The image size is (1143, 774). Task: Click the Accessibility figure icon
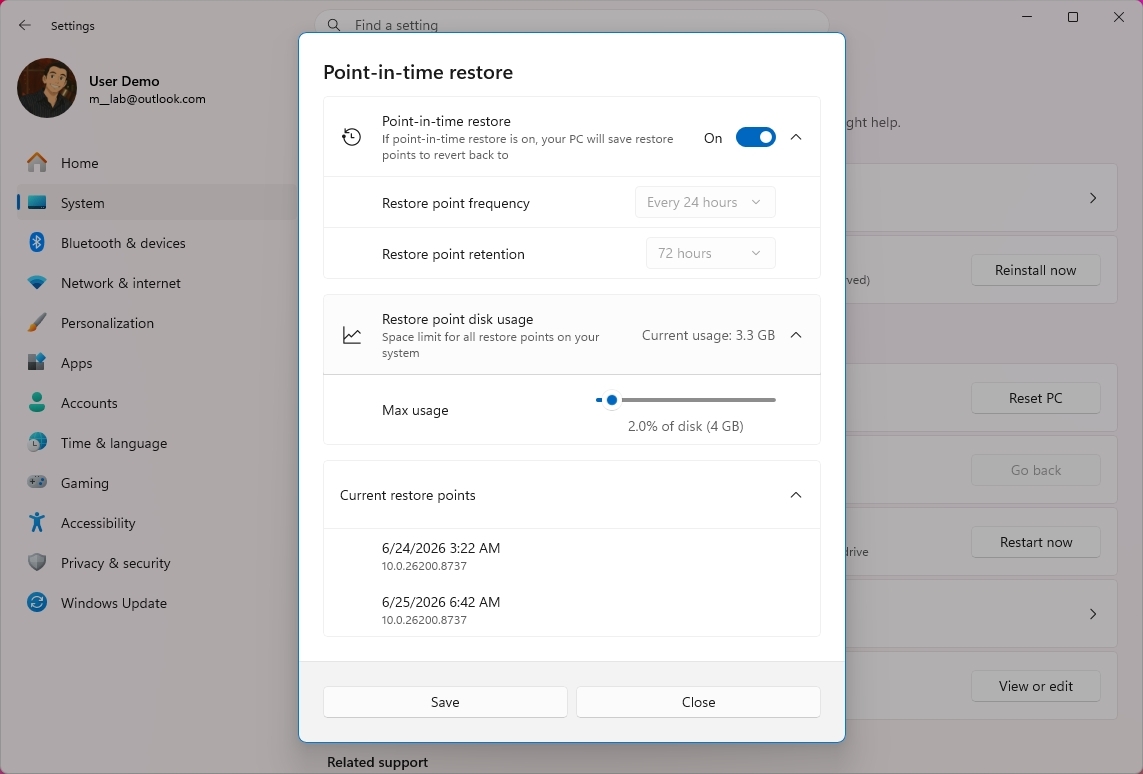click(36, 522)
